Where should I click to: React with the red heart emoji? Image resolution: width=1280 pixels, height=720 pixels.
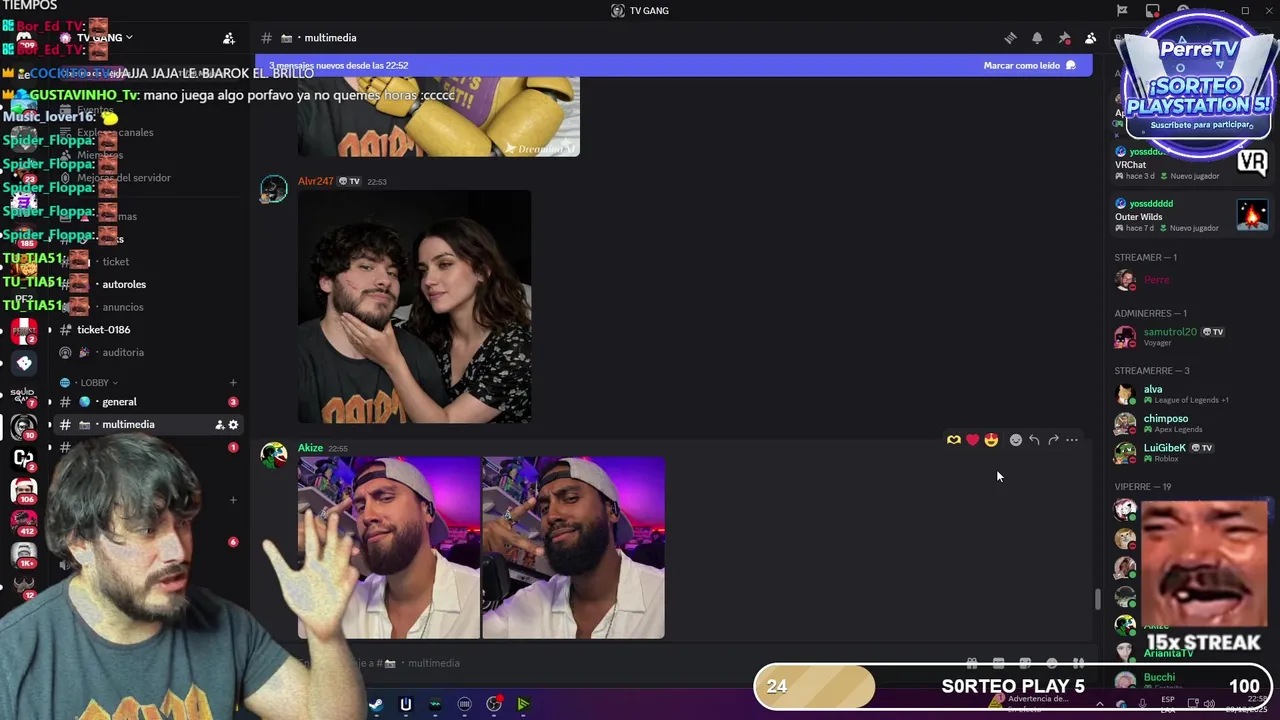pyautogui.click(x=972, y=440)
